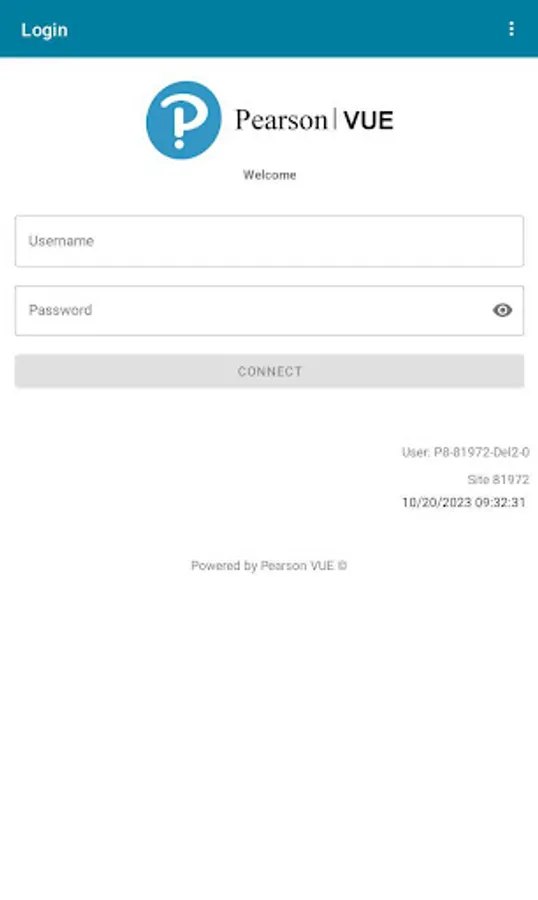Screen dimensions: 538x900
Task: Focus the Username input field
Action: (x=269, y=241)
